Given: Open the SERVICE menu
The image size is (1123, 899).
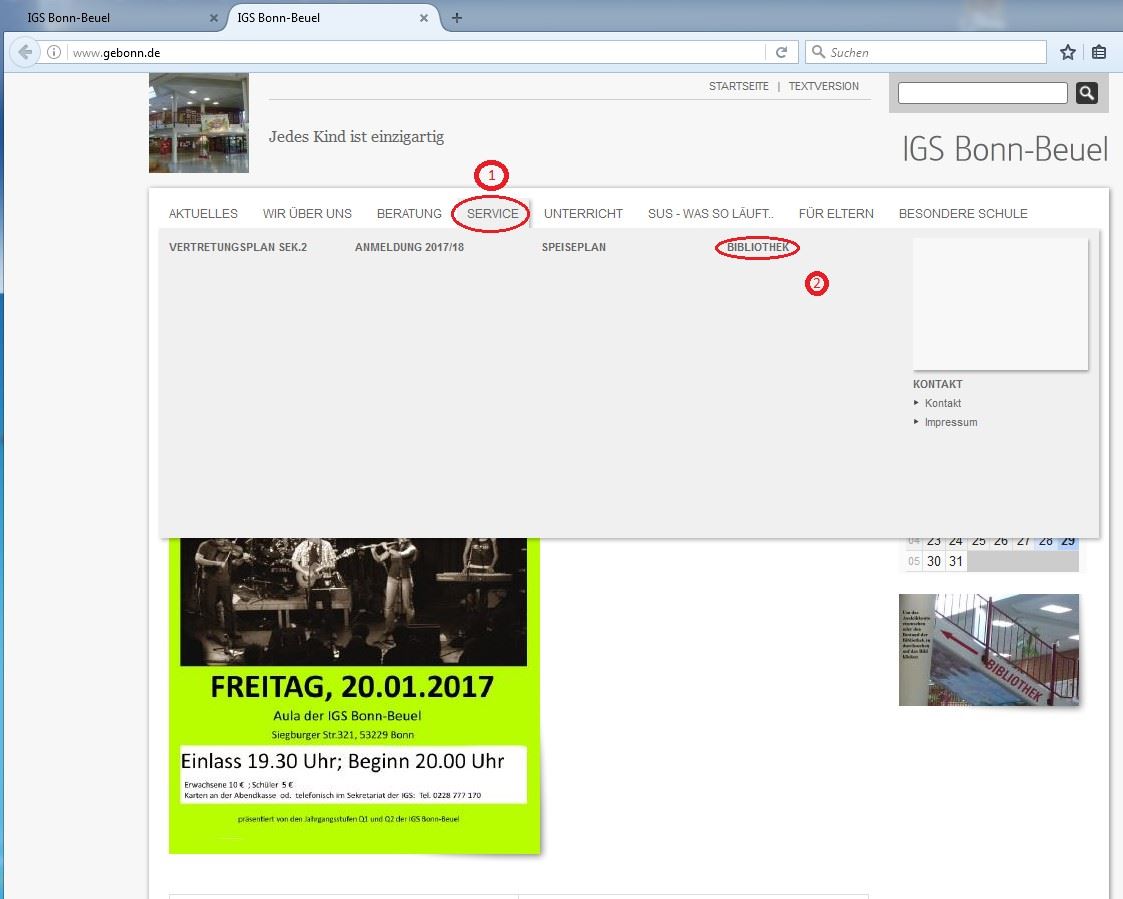Looking at the screenshot, I should point(492,213).
